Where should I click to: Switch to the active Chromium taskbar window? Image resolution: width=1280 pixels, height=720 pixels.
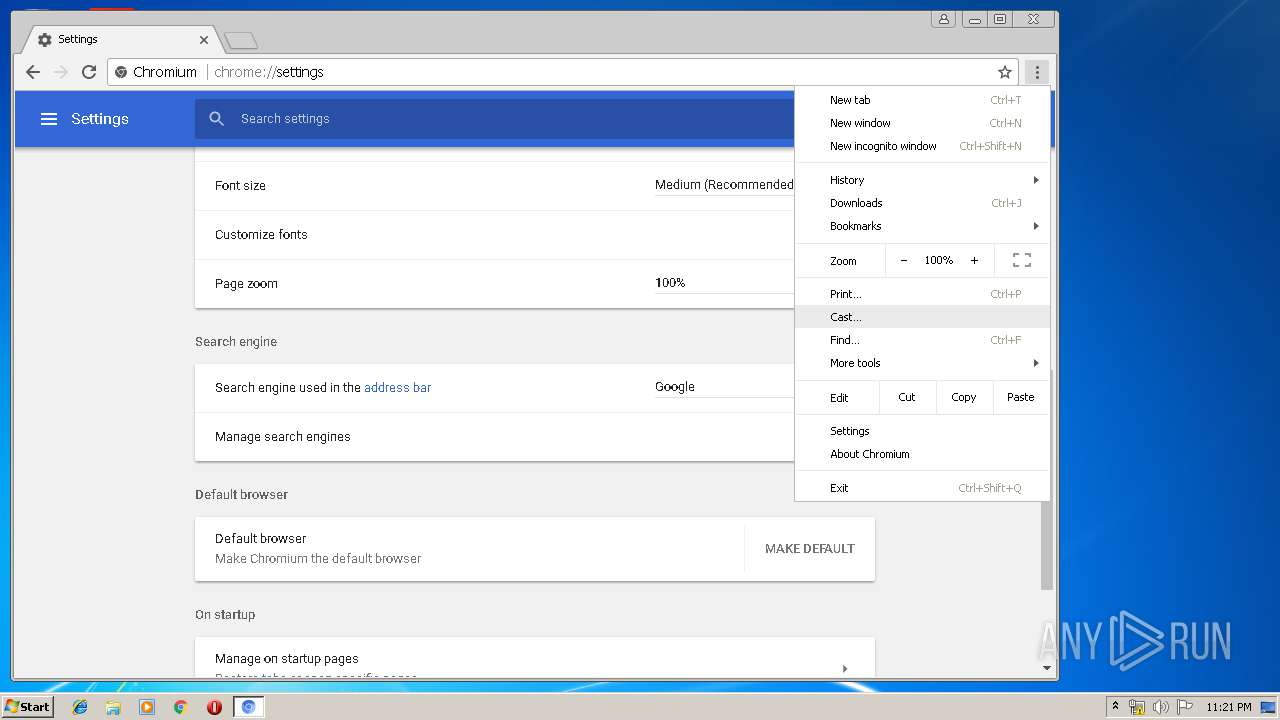[248, 707]
